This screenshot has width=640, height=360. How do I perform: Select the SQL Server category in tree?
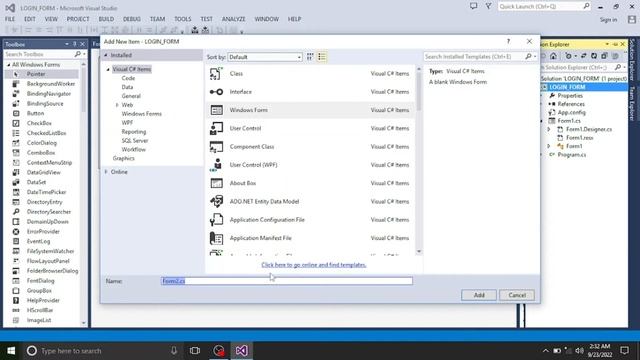tap(135, 140)
